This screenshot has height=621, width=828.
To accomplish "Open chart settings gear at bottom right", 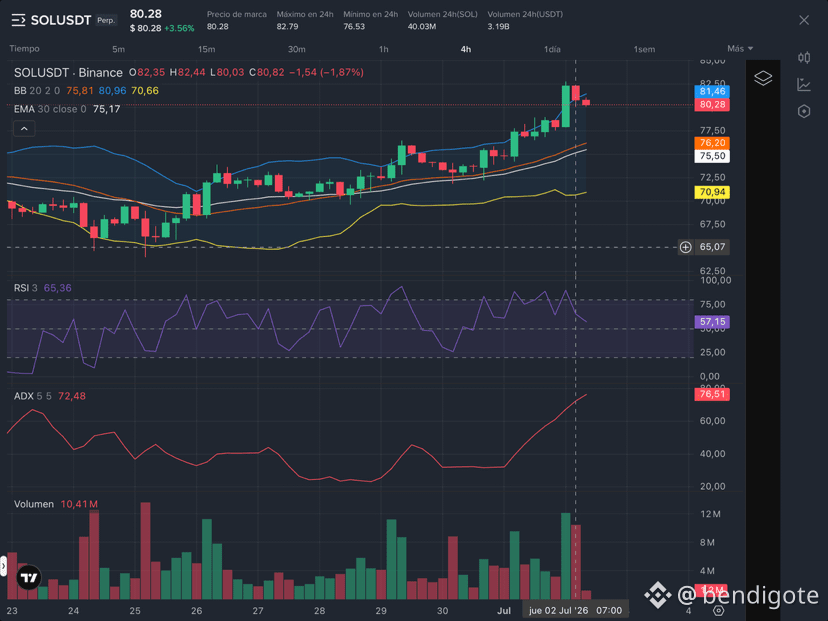I will [718, 610].
